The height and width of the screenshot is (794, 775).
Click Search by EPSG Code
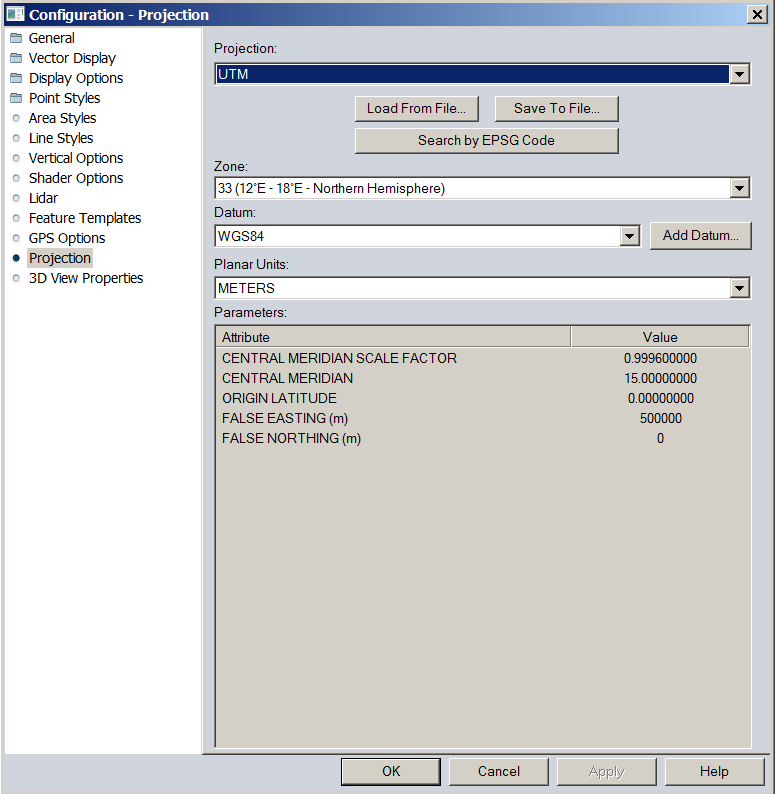point(486,141)
